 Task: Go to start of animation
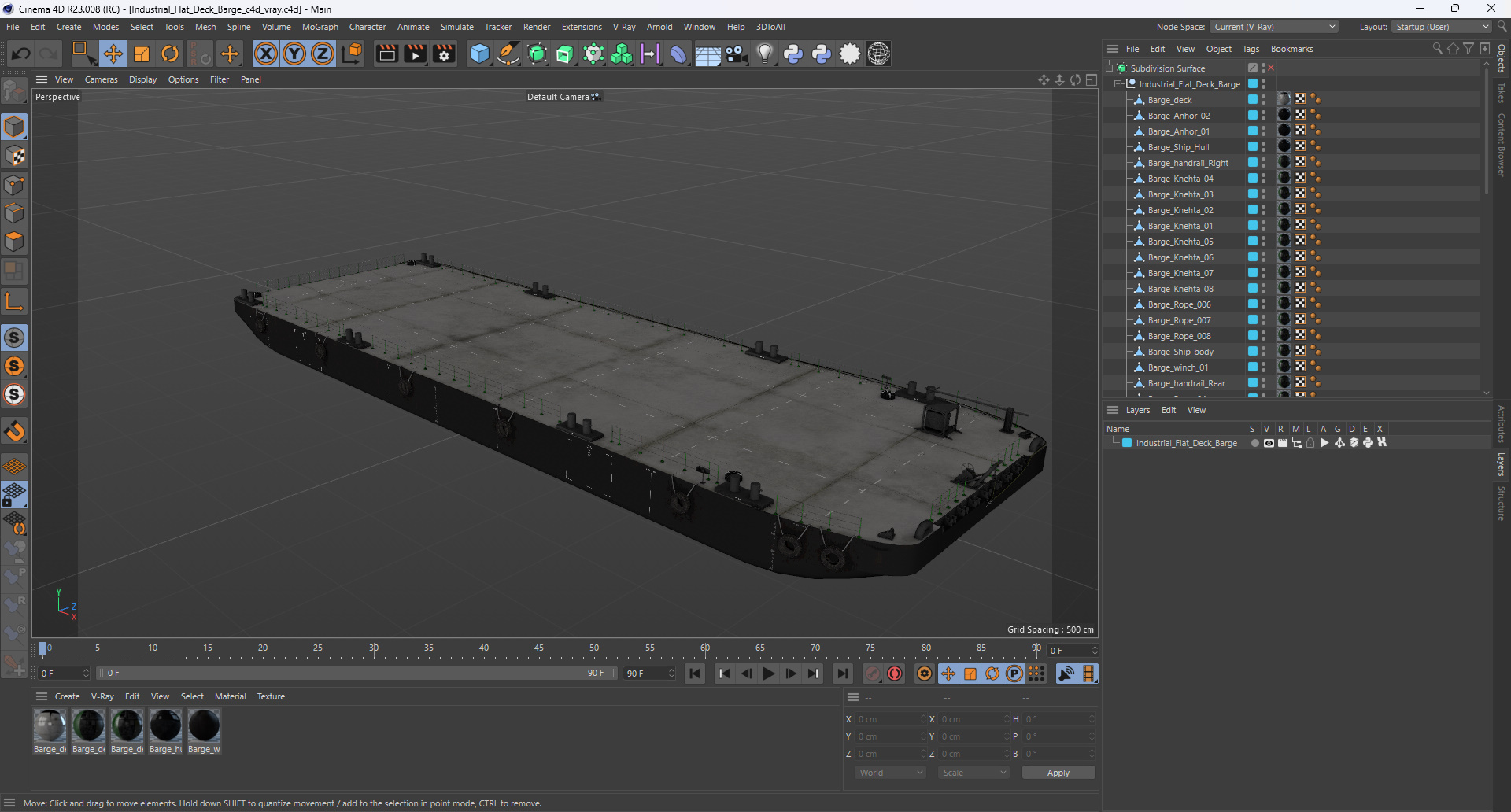coord(695,674)
